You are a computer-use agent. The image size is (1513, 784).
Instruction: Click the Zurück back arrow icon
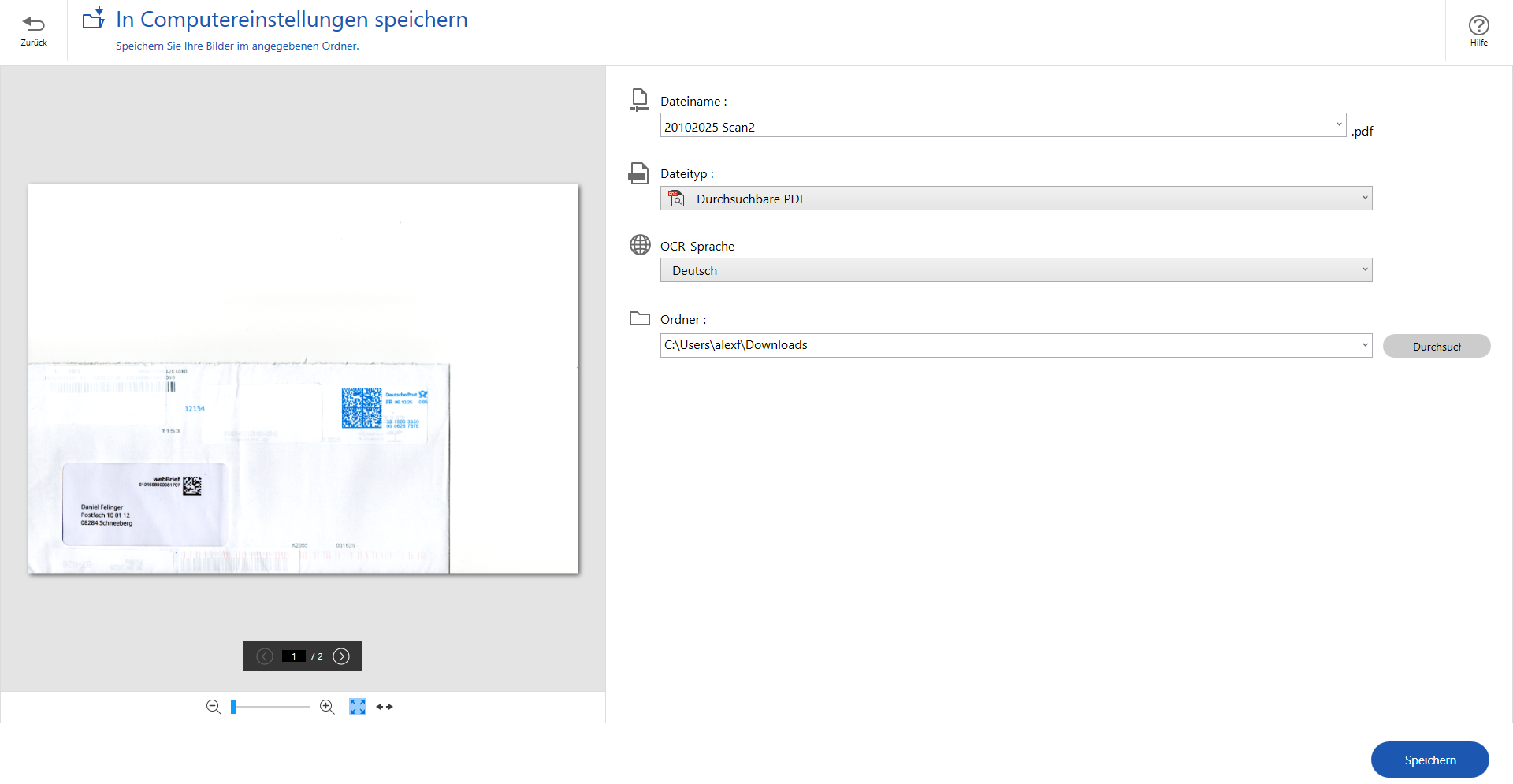(x=33, y=24)
